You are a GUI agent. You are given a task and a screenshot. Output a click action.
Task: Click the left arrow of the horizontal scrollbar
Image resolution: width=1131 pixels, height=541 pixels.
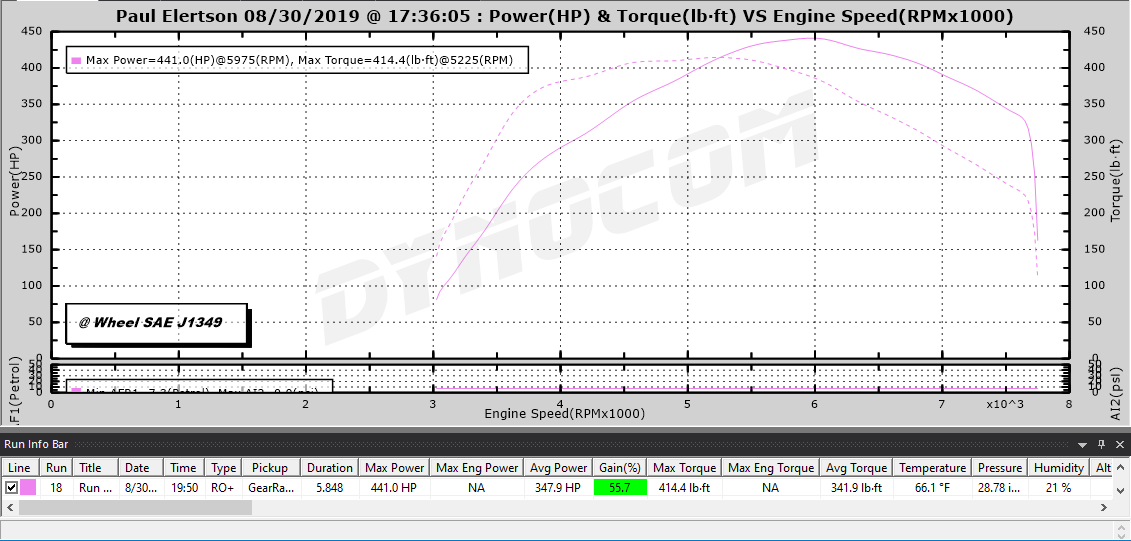point(9,507)
